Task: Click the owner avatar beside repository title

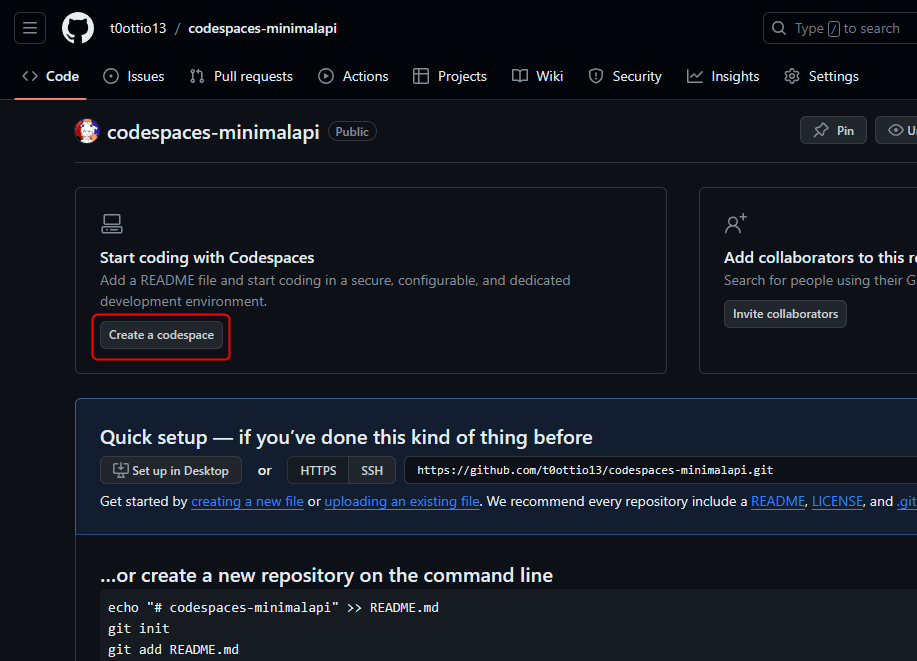Action: (87, 131)
